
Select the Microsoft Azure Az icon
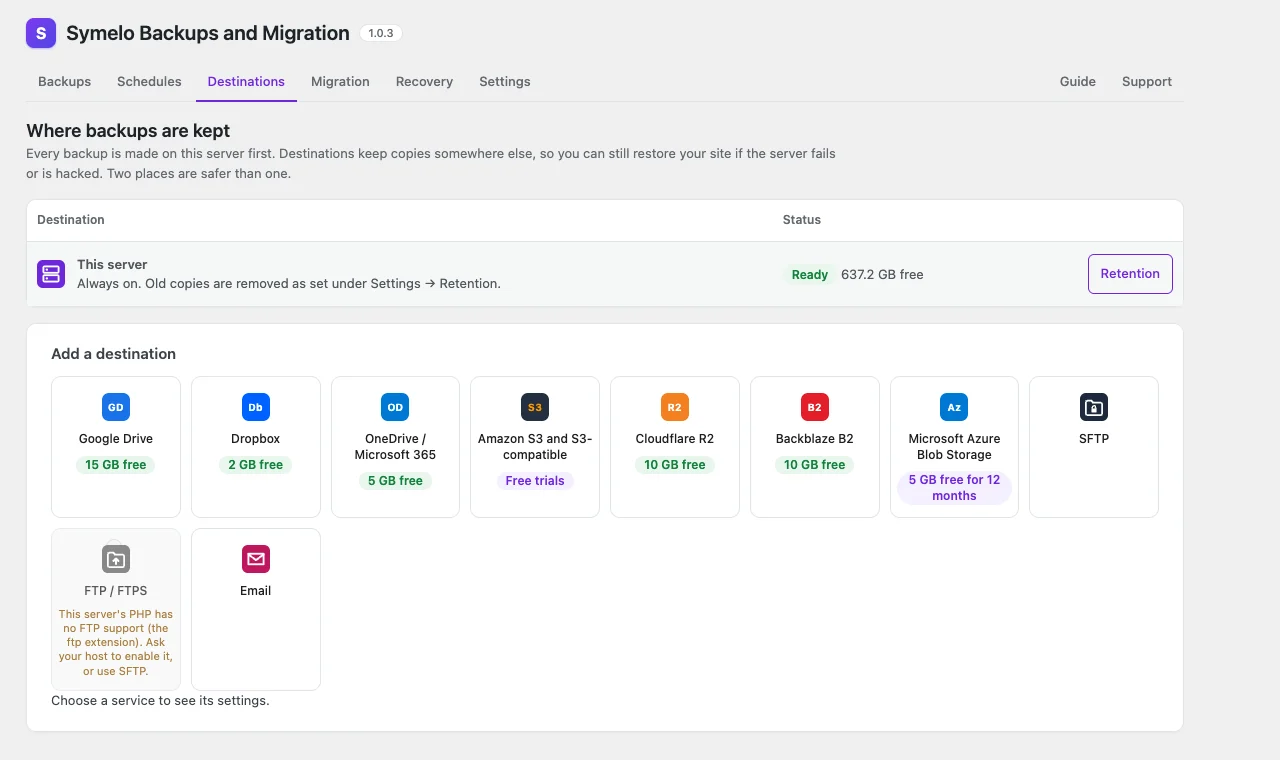click(954, 407)
